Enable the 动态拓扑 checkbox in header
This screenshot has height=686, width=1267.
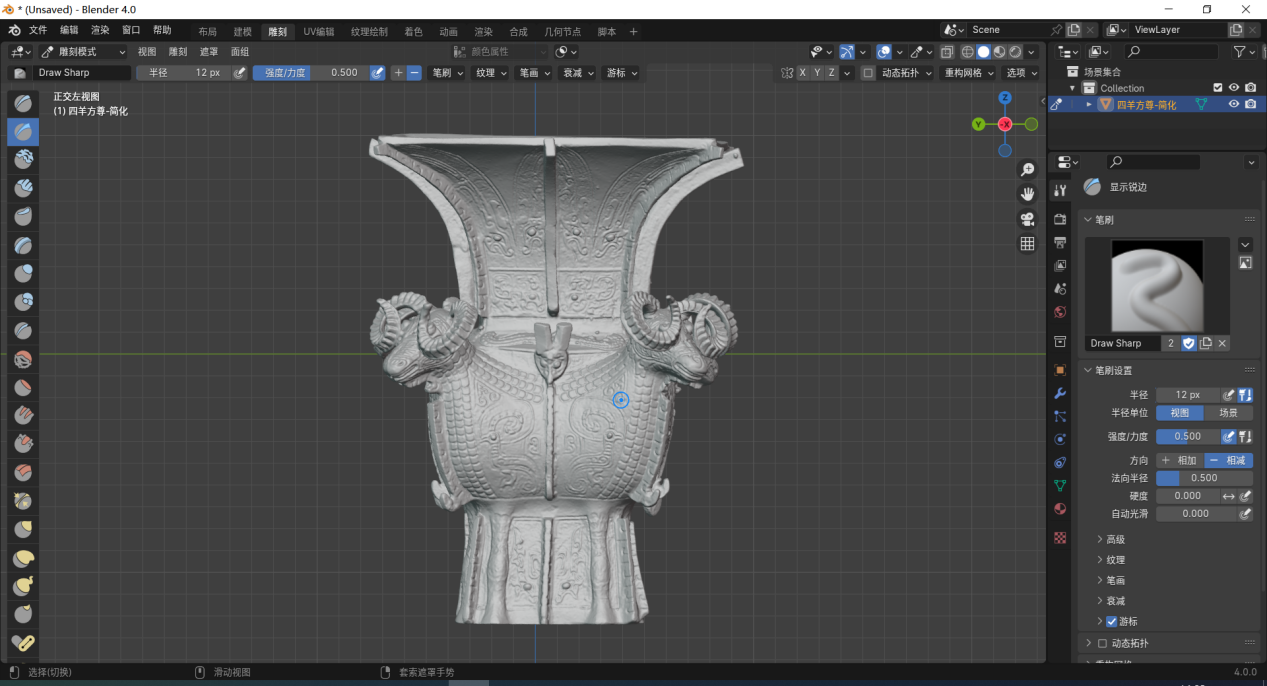(x=868, y=73)
